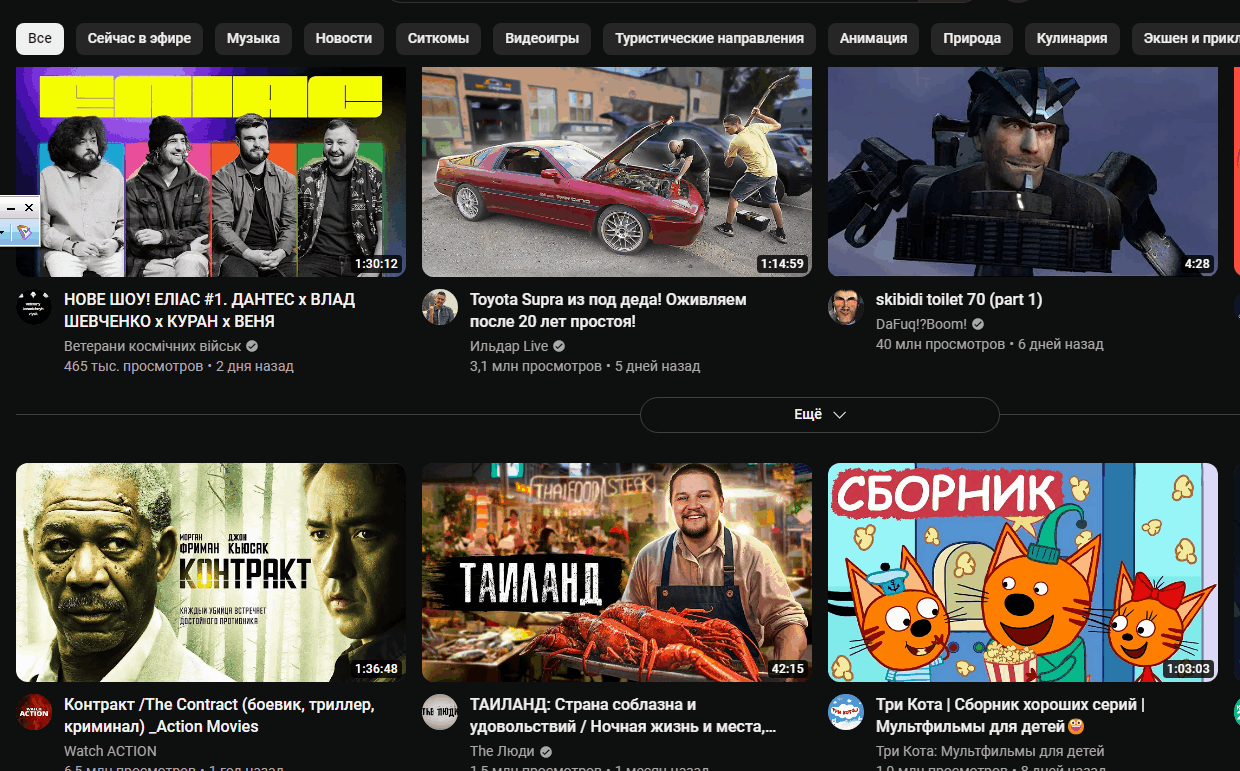Open DaFuq!?Boom! channel avatar
The image size is (1240, 771).
846,307
